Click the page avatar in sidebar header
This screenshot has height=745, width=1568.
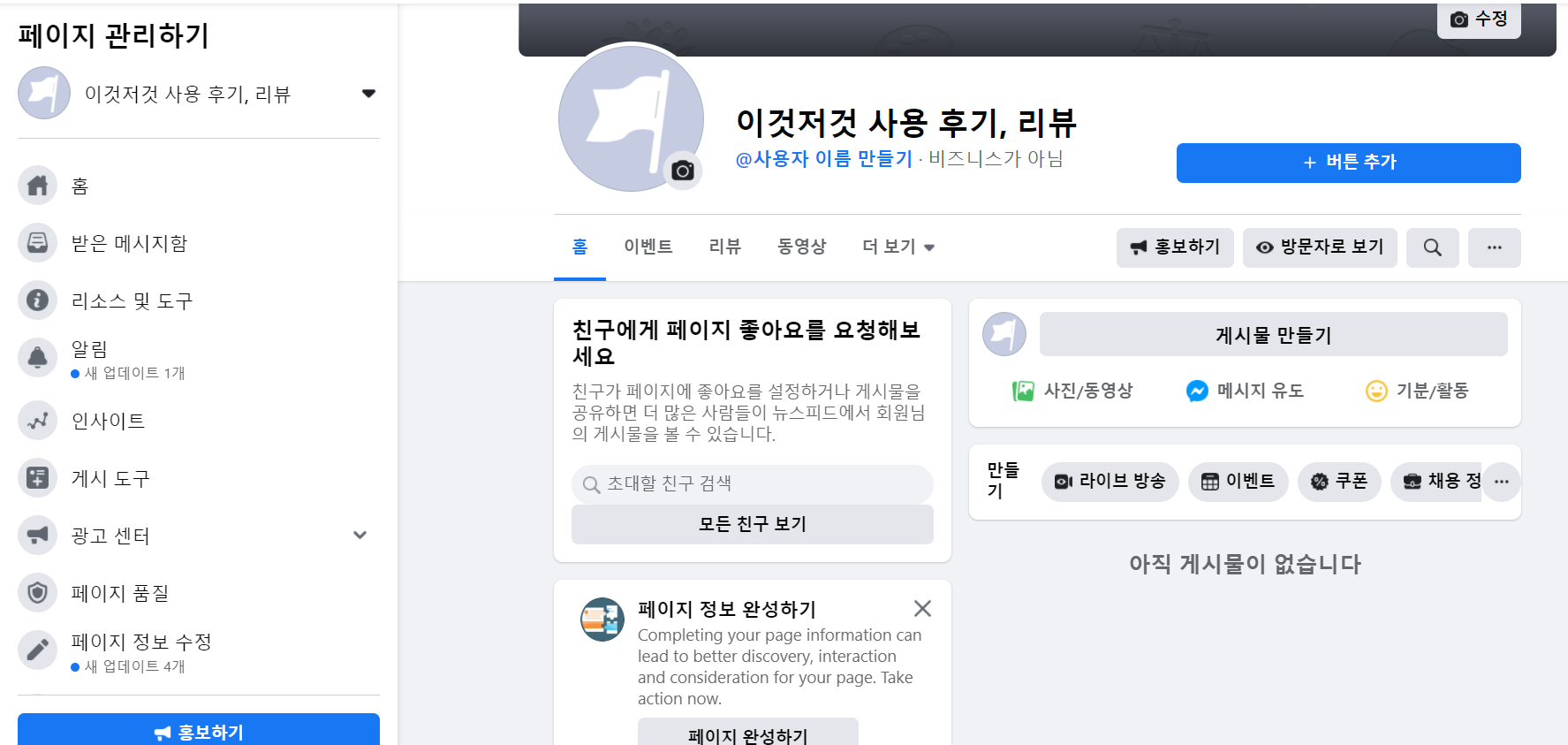pyautogui.click(x=44, y=93)
